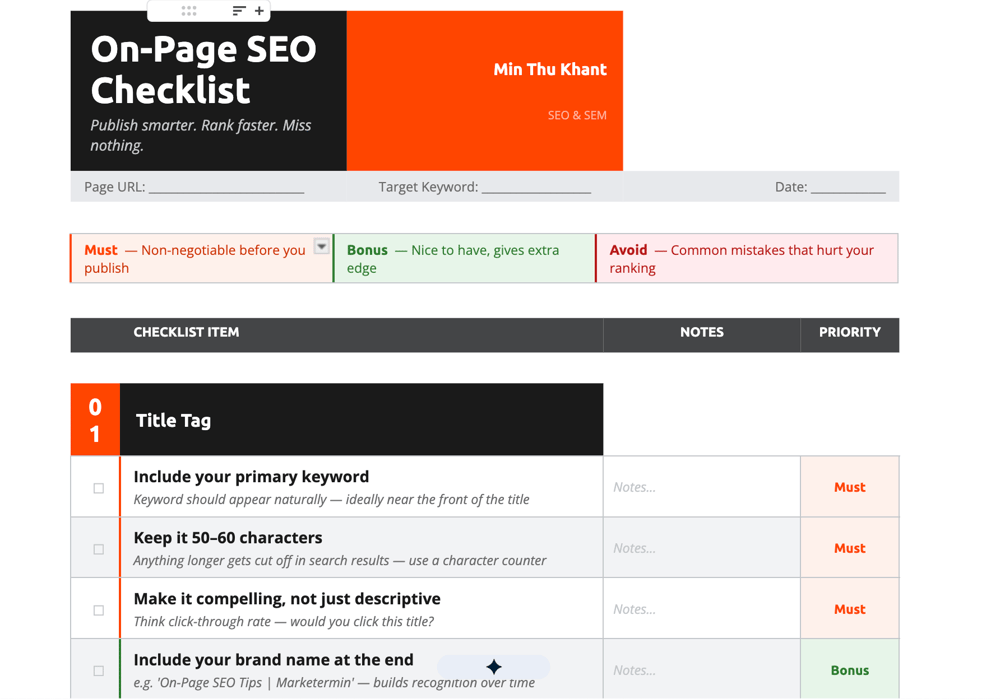Click the Must legend text Non-negotiable before you publish
Viewport: 1000px width, 699px height.
tap(195, 259)
